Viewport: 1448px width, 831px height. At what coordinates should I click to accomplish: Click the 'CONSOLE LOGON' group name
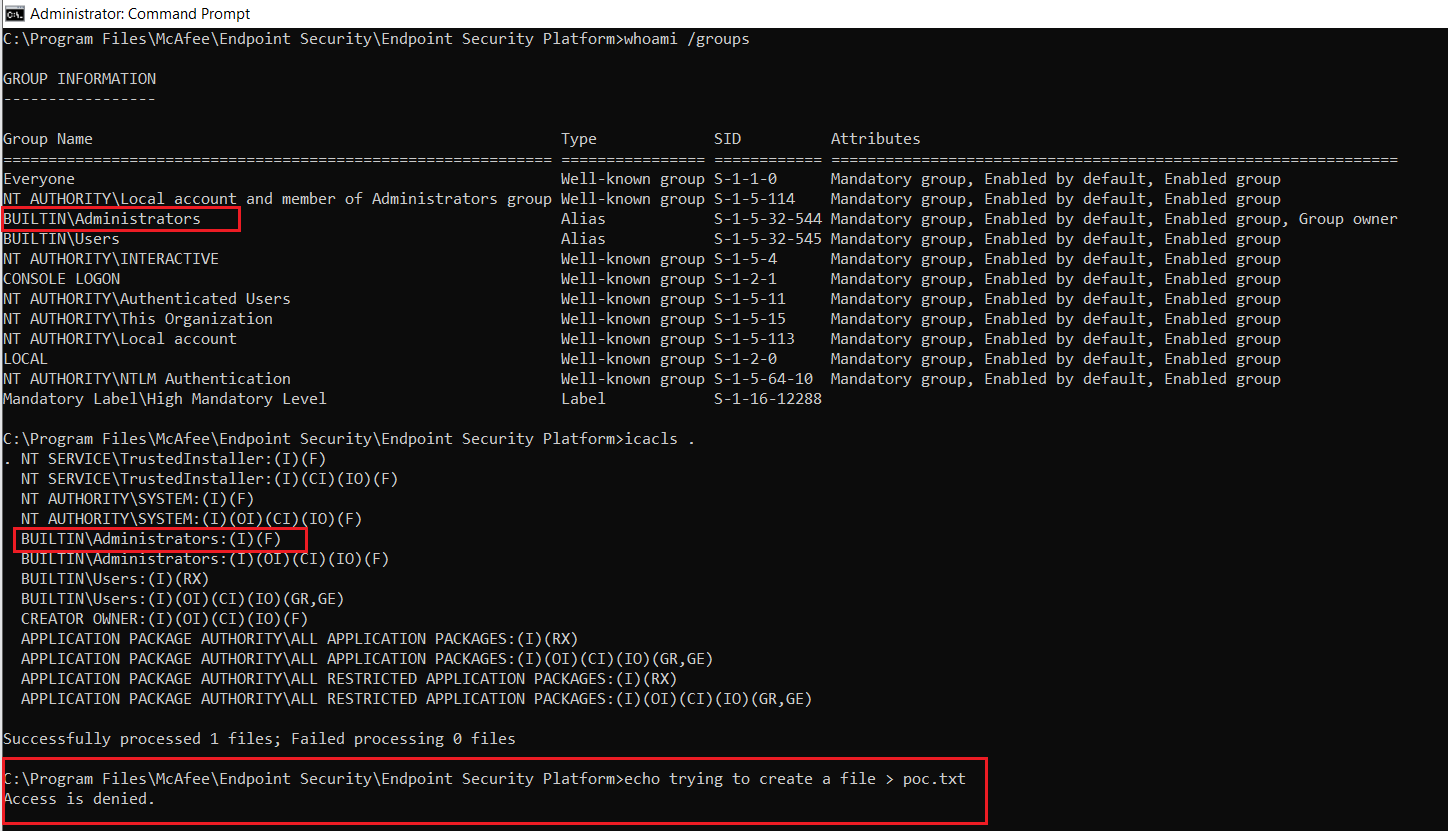[x=61, y=279]
